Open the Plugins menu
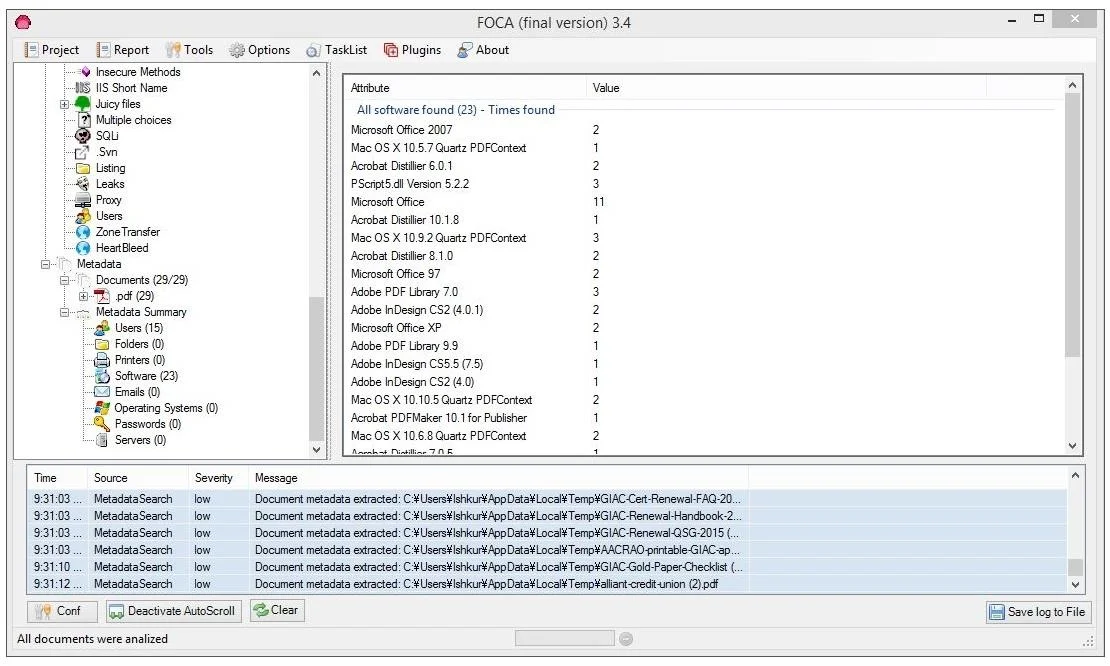This screenshot has height=666, width=1110. (413, 50)
